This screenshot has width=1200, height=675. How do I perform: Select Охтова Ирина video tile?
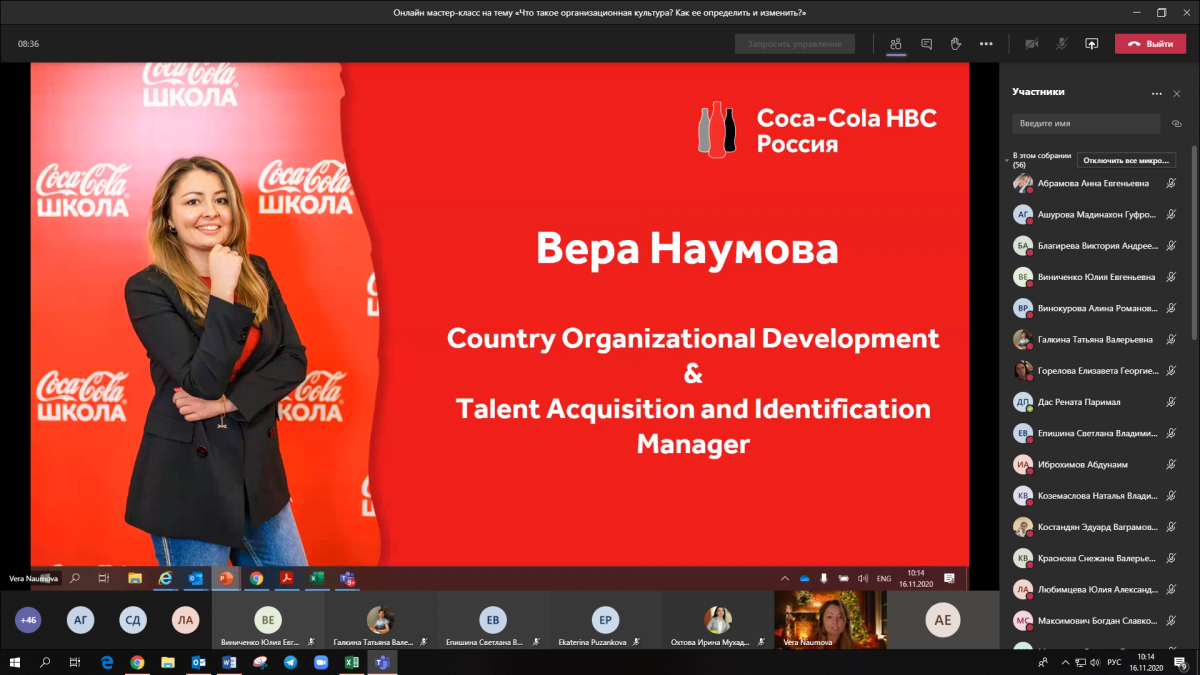[718, 620]
